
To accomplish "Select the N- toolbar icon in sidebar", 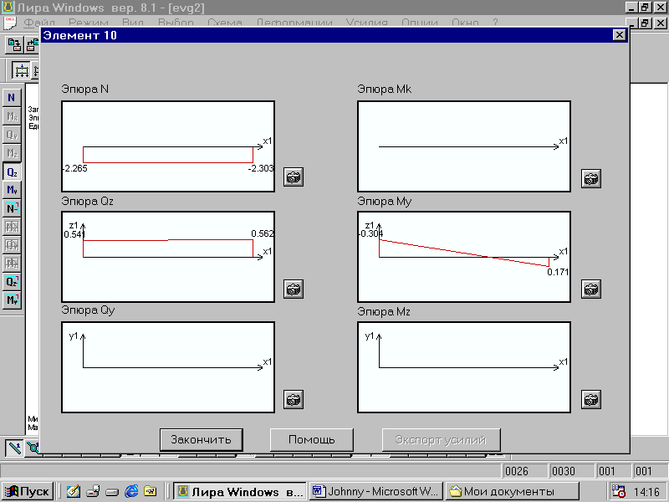I will pyautogui.click(x=12, y=209).
